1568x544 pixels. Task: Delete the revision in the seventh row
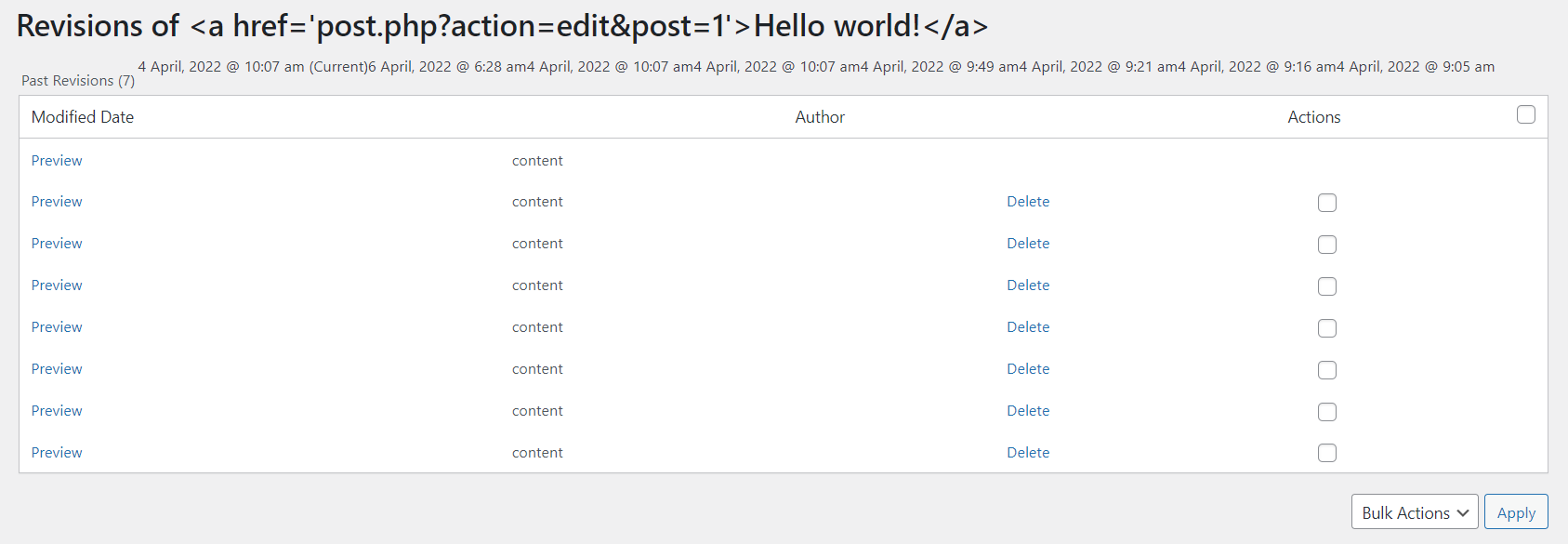pos(1027,411)
